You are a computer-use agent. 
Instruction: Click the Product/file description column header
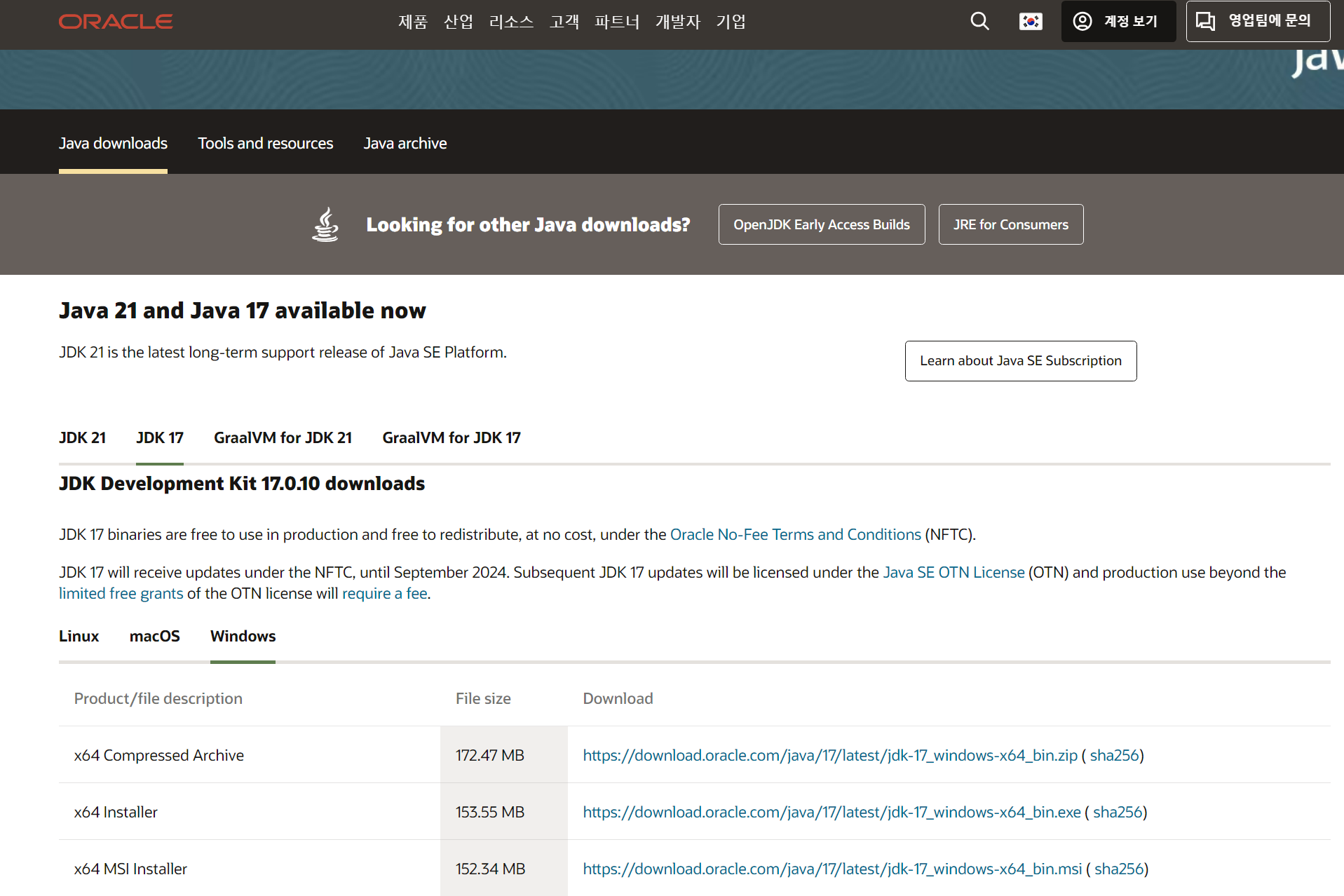pyautogui.click(x=158, y=698)
